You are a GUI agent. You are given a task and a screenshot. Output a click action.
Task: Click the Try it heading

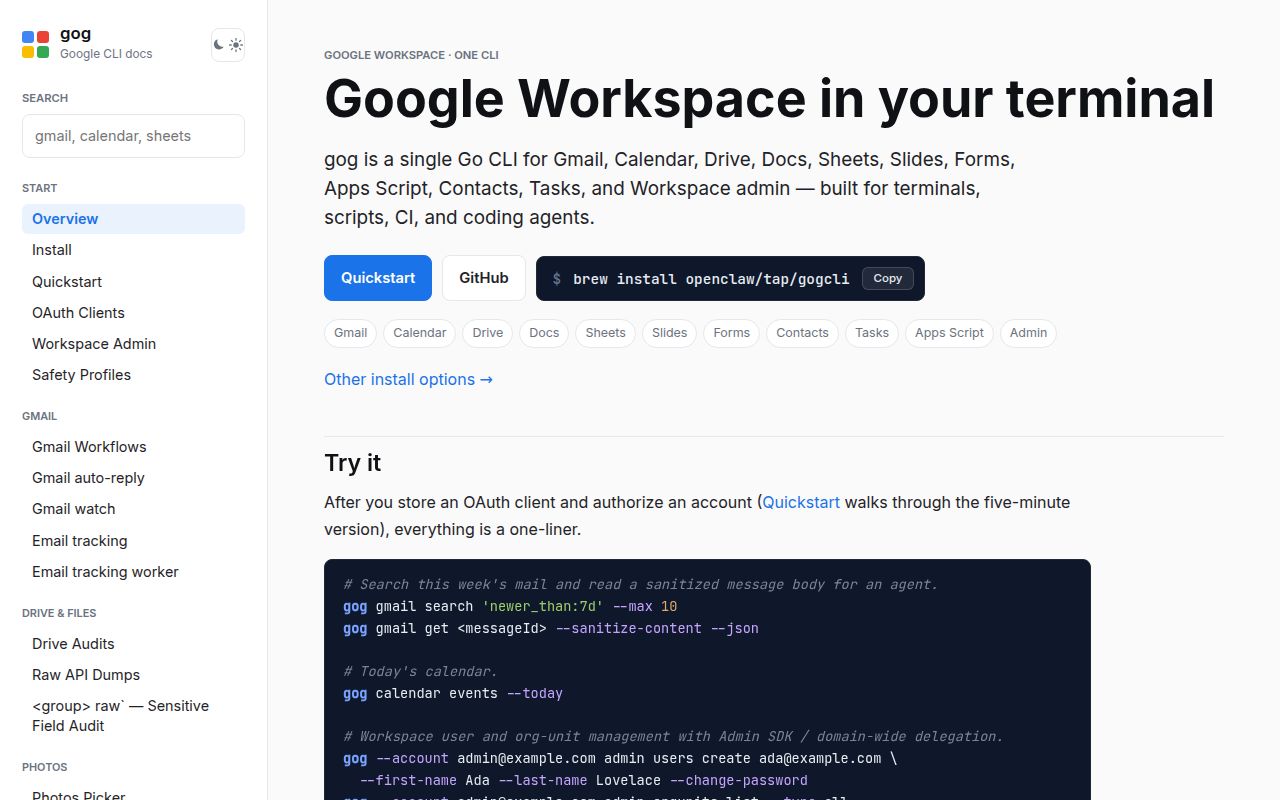[x=352, y=463]
